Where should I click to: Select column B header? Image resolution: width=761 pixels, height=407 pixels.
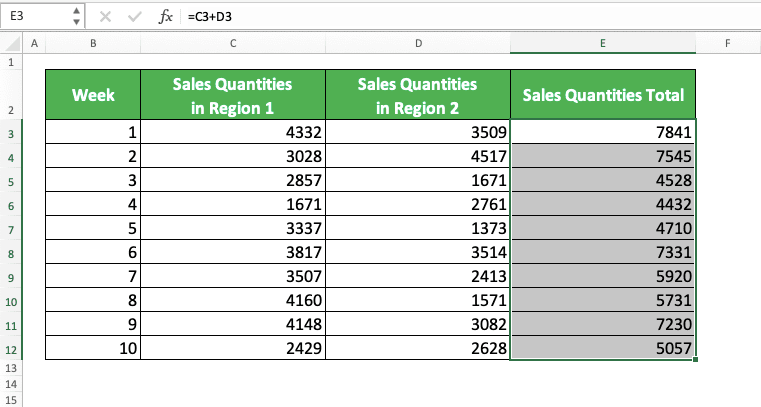point(93,44)
